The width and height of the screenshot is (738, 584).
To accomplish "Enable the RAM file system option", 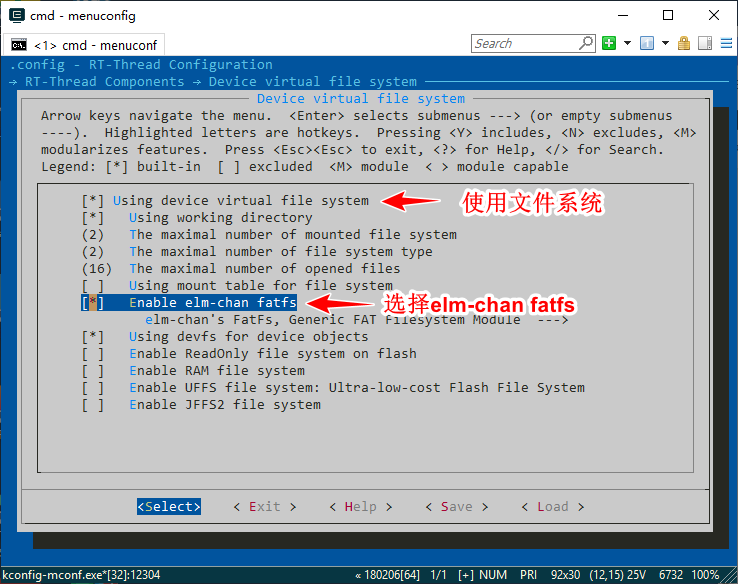I will click(x=93, y=370).
